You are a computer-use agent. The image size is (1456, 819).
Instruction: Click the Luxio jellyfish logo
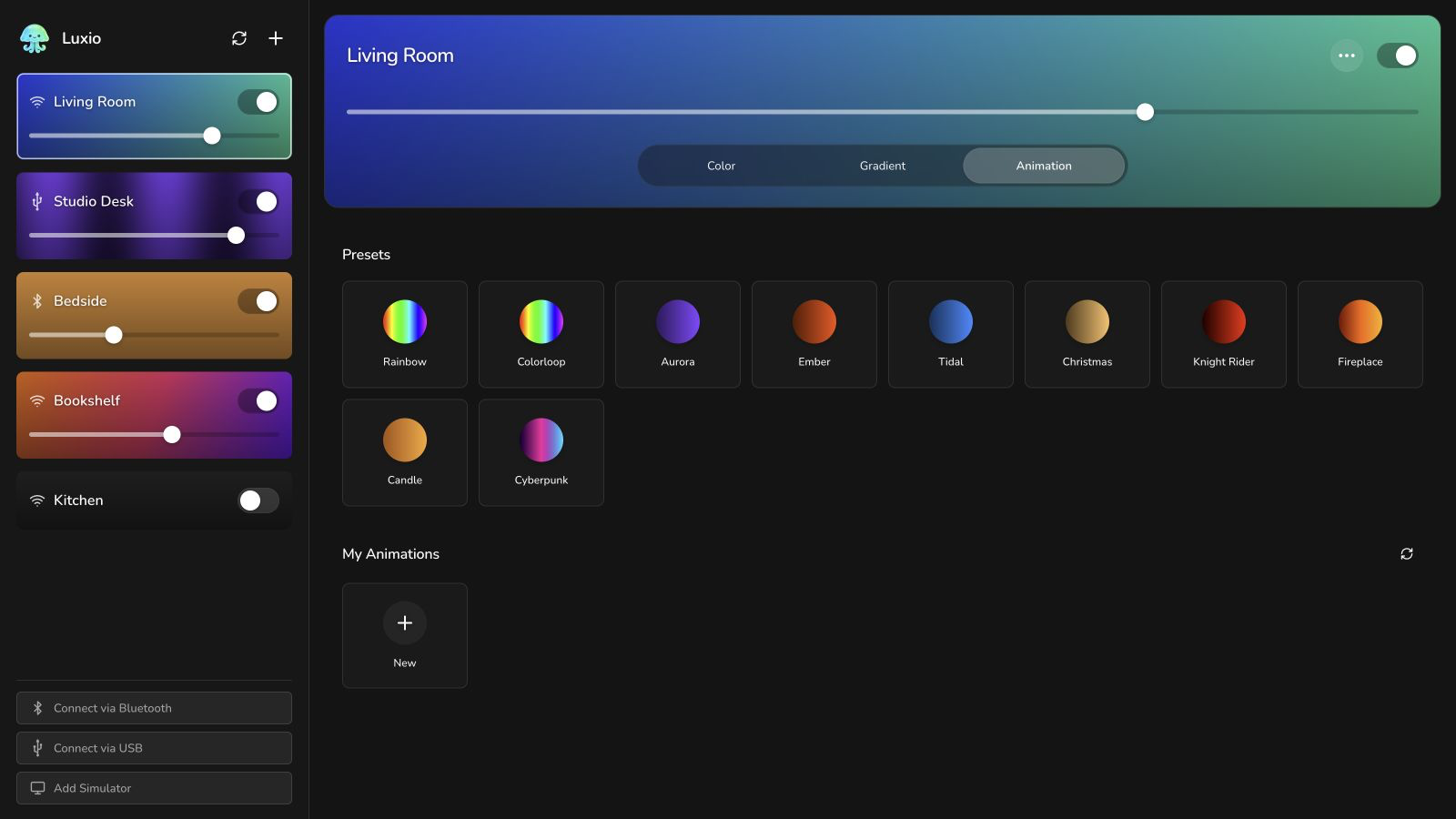coord(35,38)
